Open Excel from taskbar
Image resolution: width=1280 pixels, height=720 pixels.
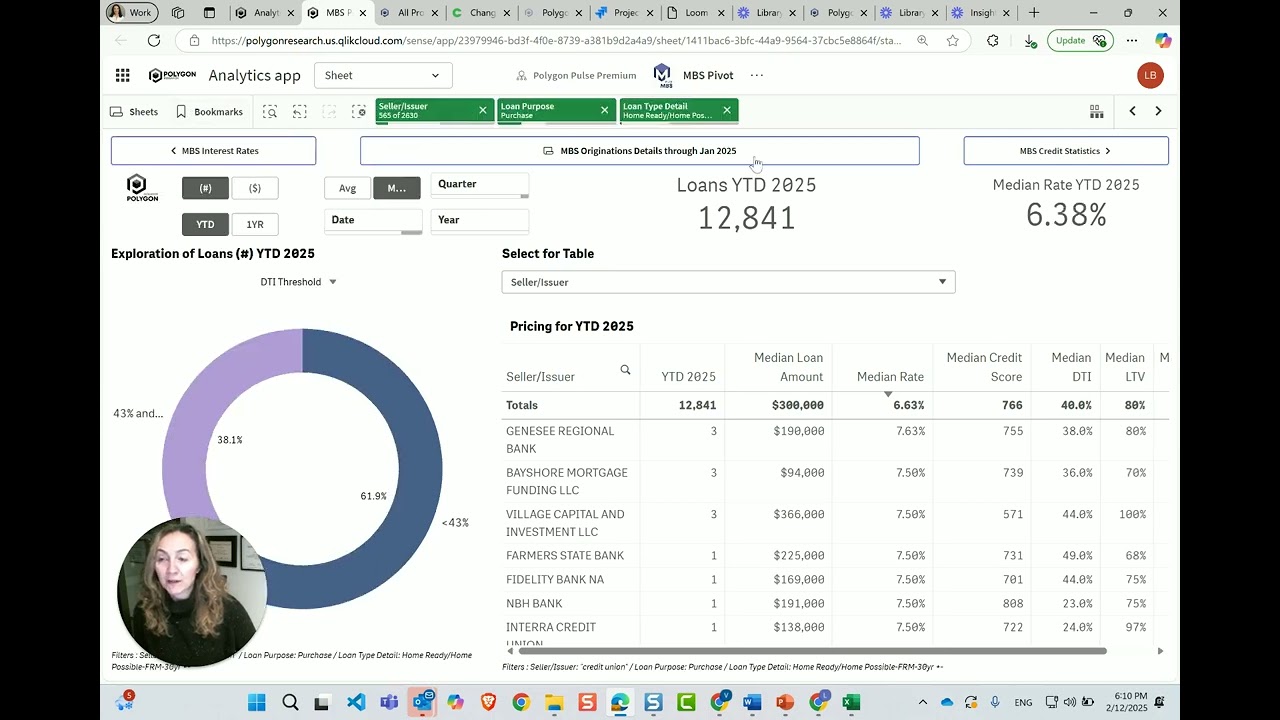(x=851, y=703)
